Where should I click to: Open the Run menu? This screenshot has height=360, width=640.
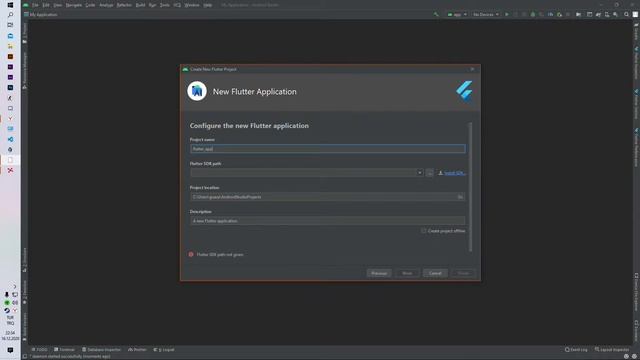coord(152,5)
